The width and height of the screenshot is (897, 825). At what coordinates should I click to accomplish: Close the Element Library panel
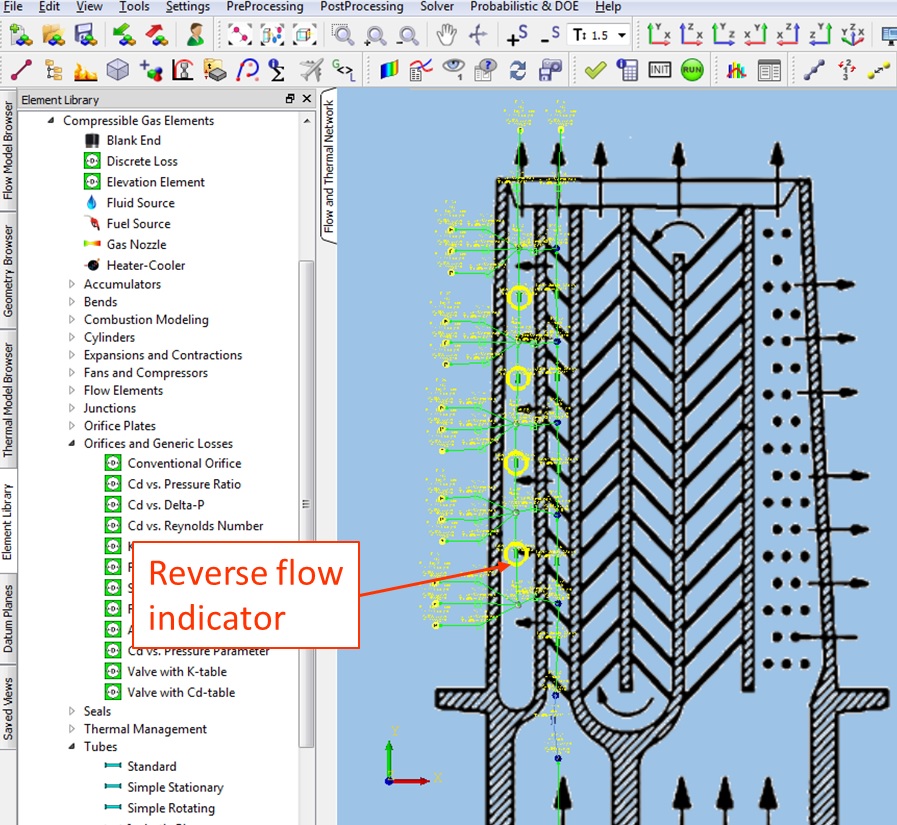[306, 99]
